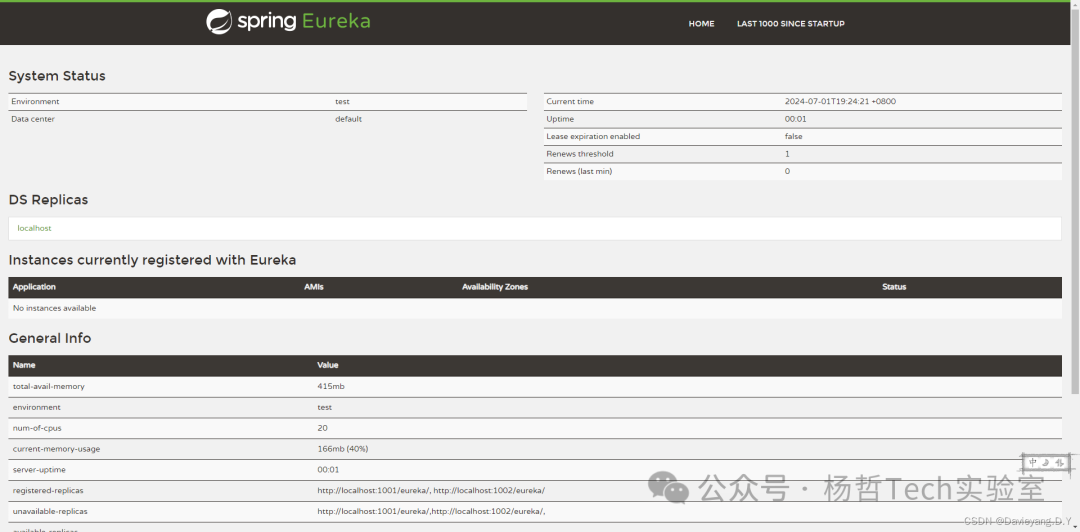The height and width of the screenshot is (532, 1080).
Task: Open the HOME nav link
Action: click(x=701, y=24)
